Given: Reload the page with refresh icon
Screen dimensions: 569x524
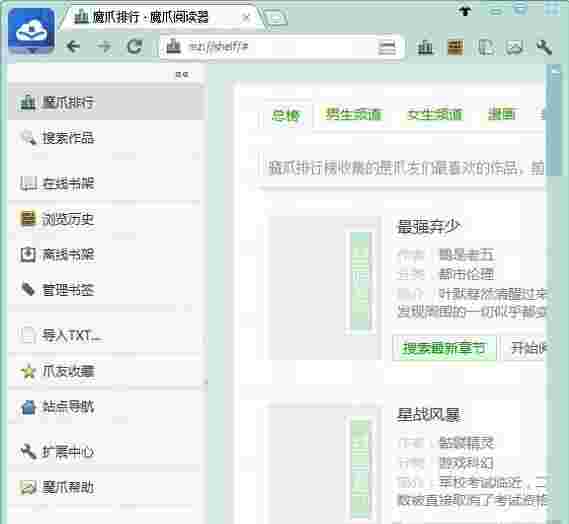Looking at the screenshot, I should pos(135,46).
